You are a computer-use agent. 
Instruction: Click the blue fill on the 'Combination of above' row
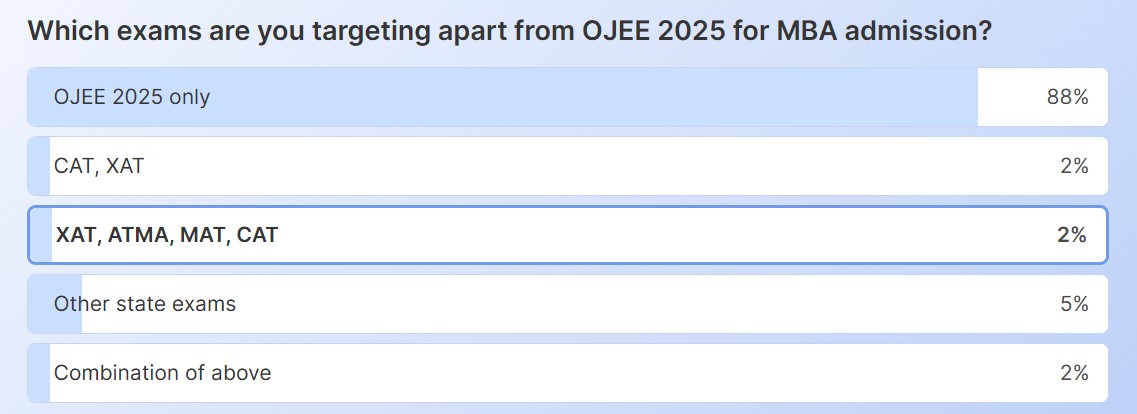(39, 373)
